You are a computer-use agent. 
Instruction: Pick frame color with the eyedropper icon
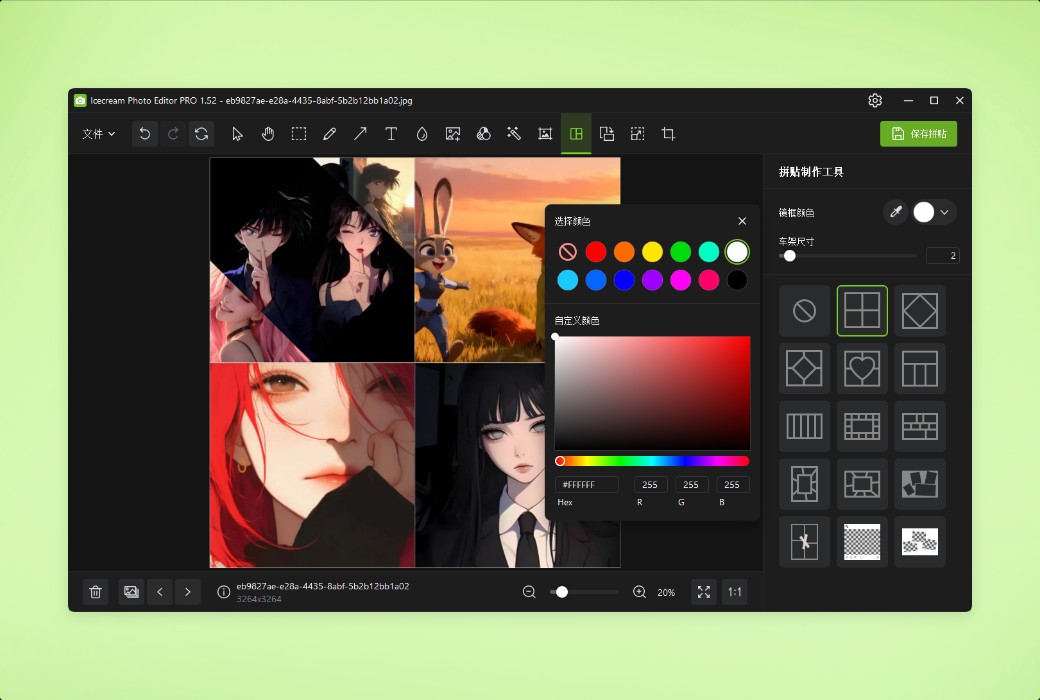pyautogui.click(x=896, y=212)
